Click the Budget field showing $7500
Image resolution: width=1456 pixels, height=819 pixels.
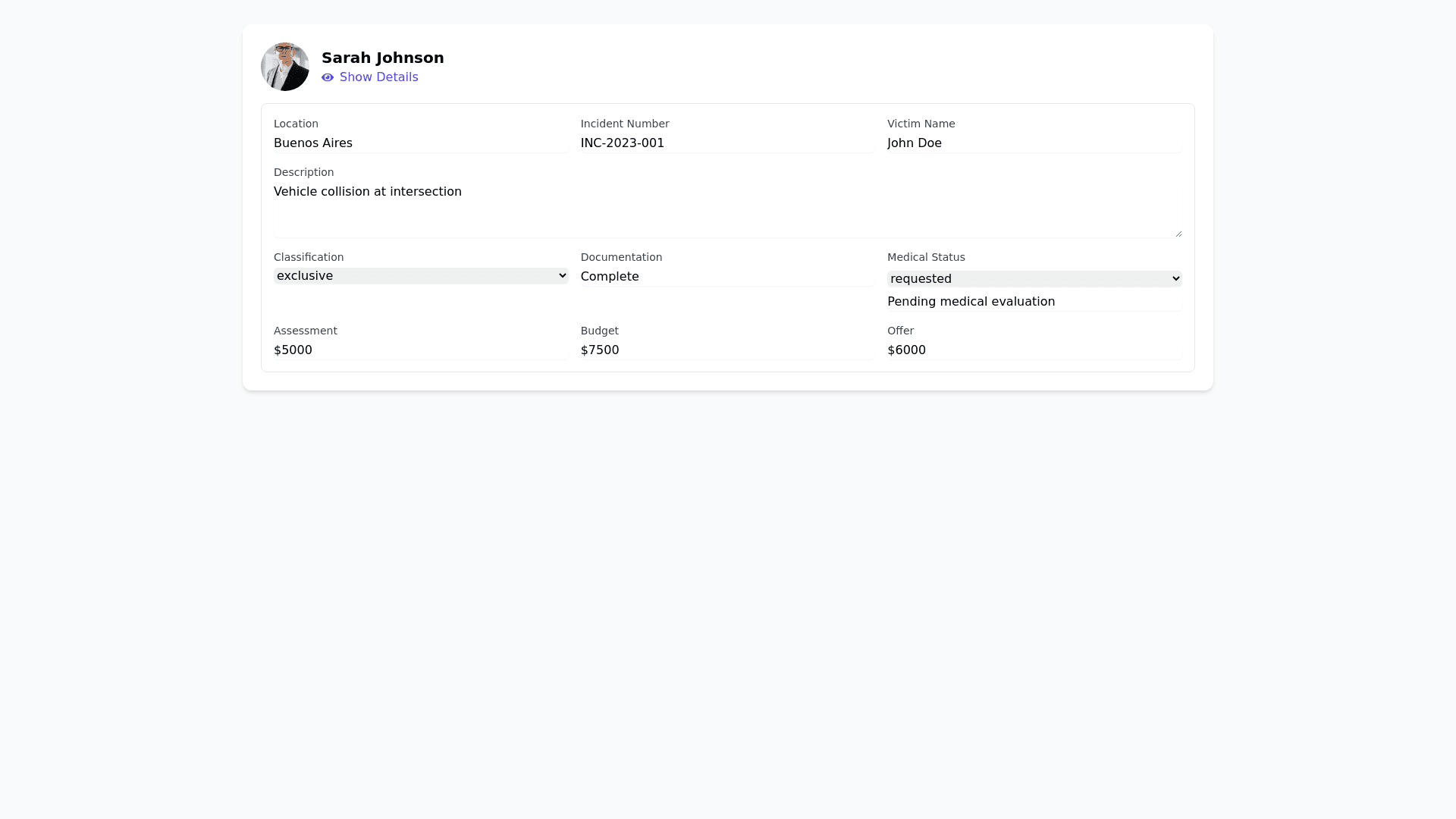(727, 350)
